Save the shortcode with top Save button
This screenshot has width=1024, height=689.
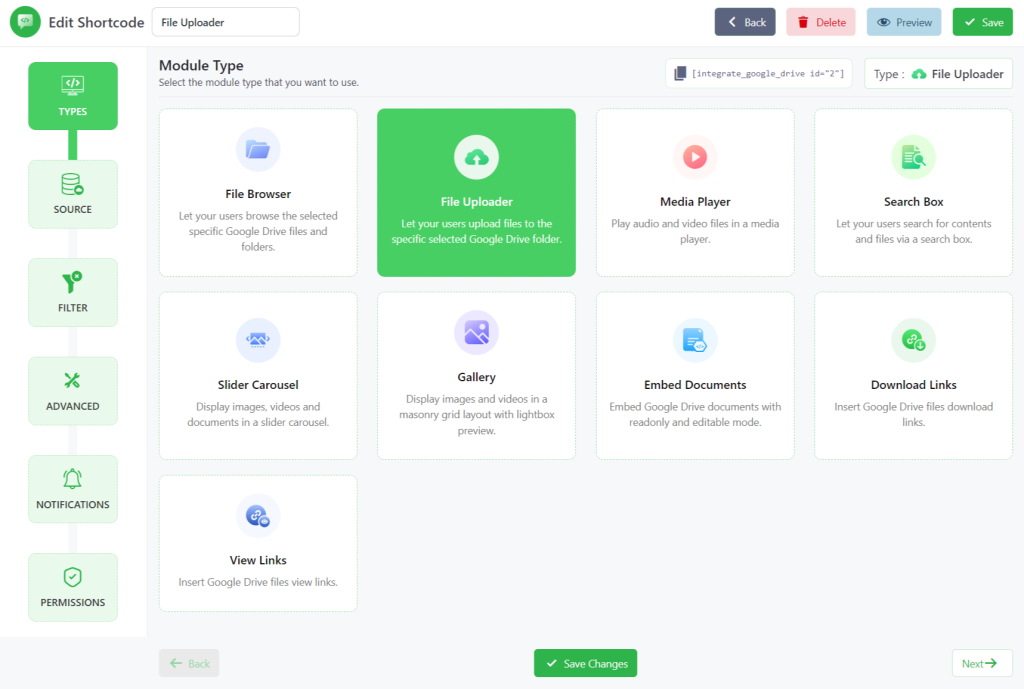pyautogui.click(x=982, y=22)
